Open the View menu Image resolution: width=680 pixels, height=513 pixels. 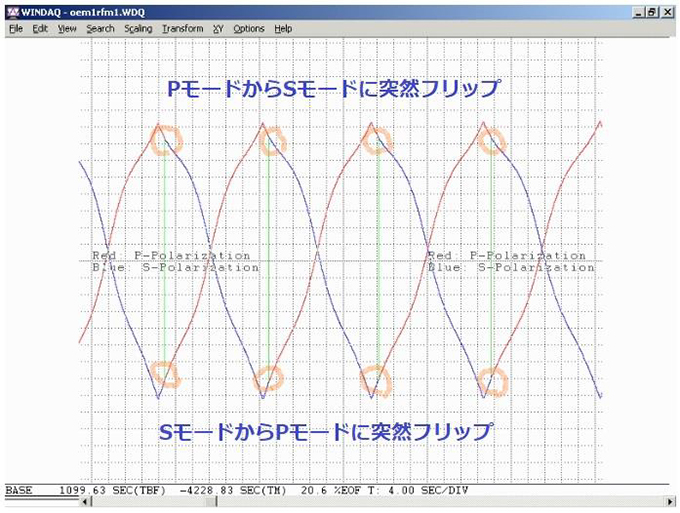coord(67,29)
